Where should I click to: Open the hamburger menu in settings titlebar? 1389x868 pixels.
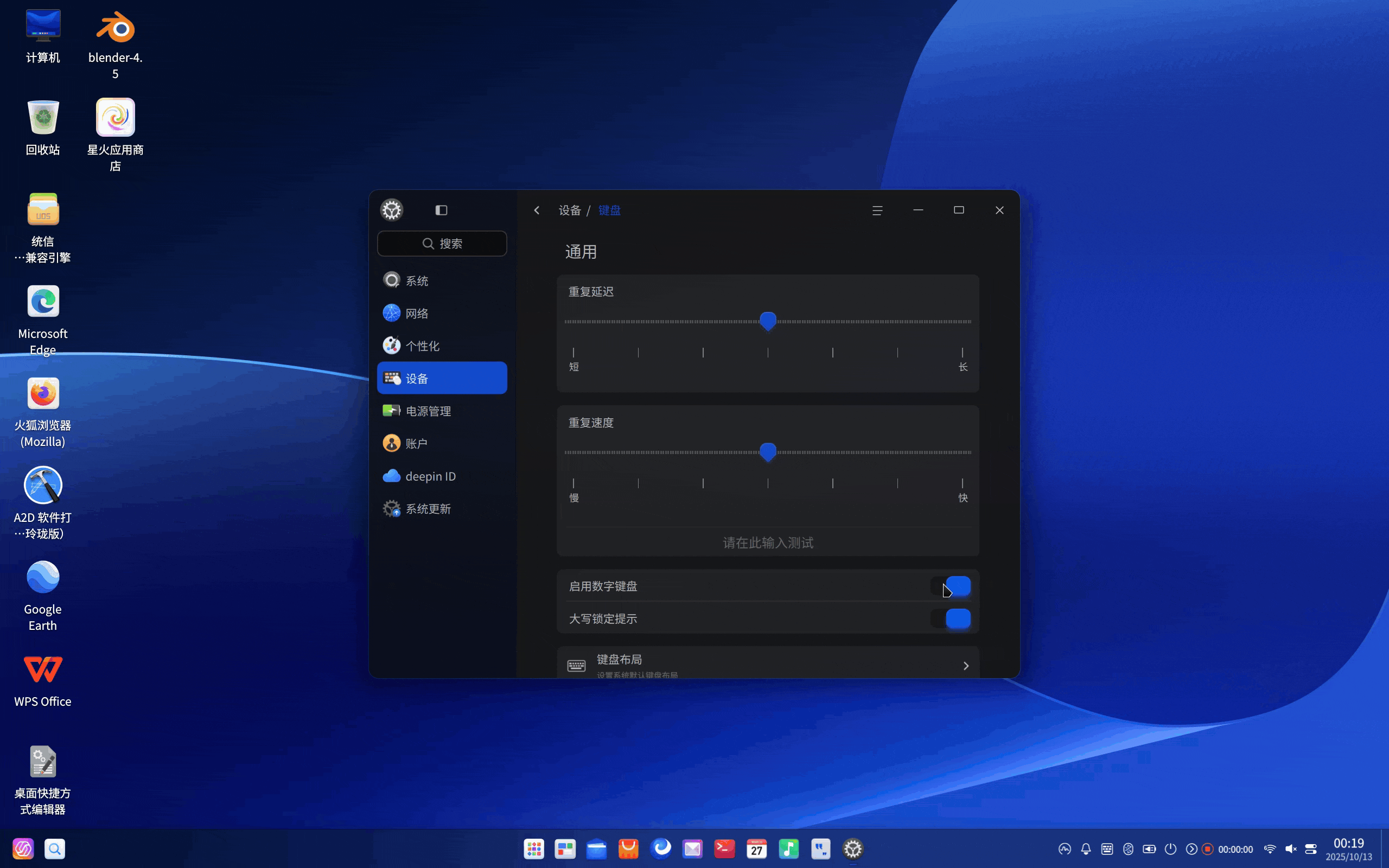coord(877,210)
